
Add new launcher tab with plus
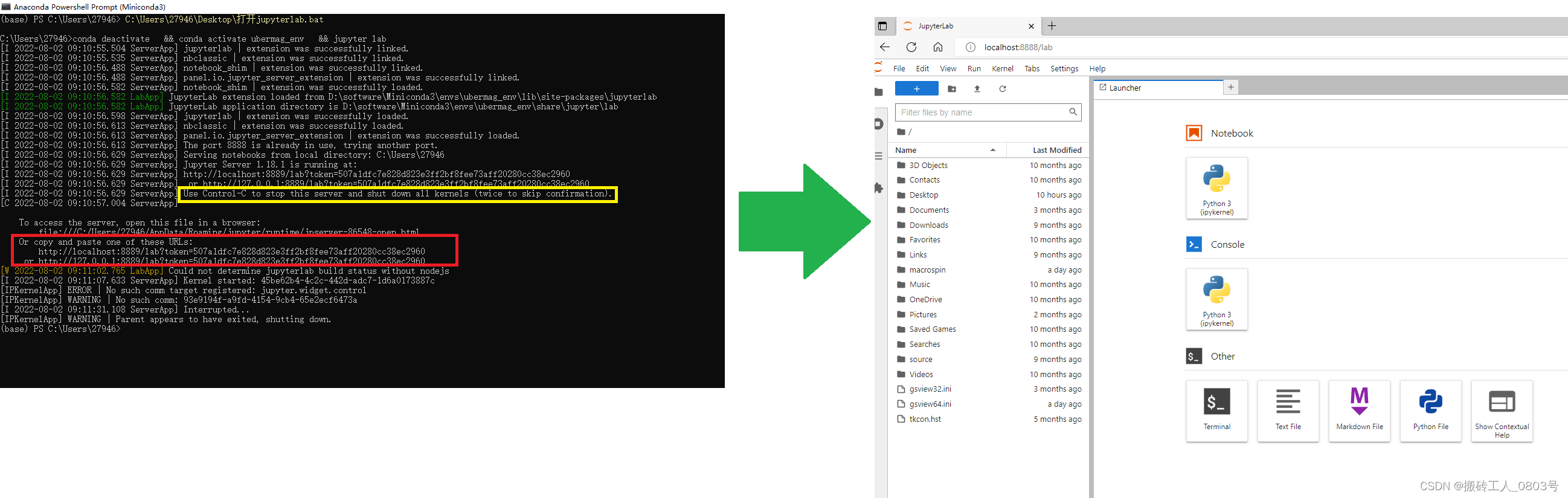coord(1231,88)
